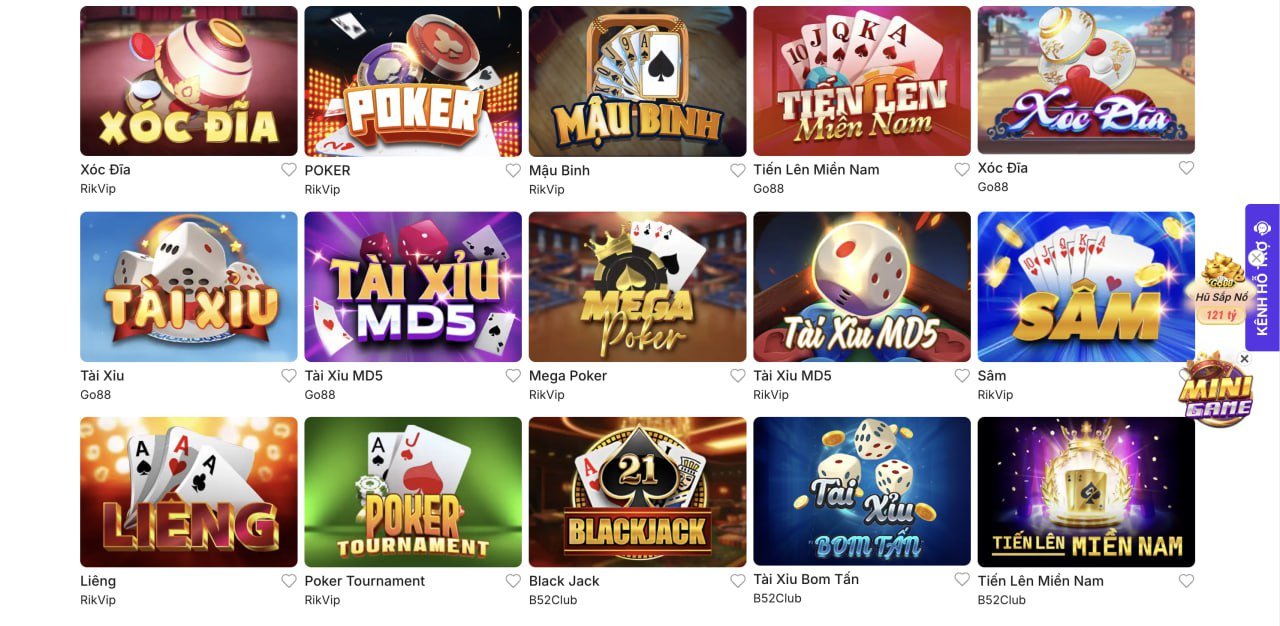Favorite the Xóc Đĩa RikVip game heart
This screenshot has height=626, width=1280.
[289, 170]
